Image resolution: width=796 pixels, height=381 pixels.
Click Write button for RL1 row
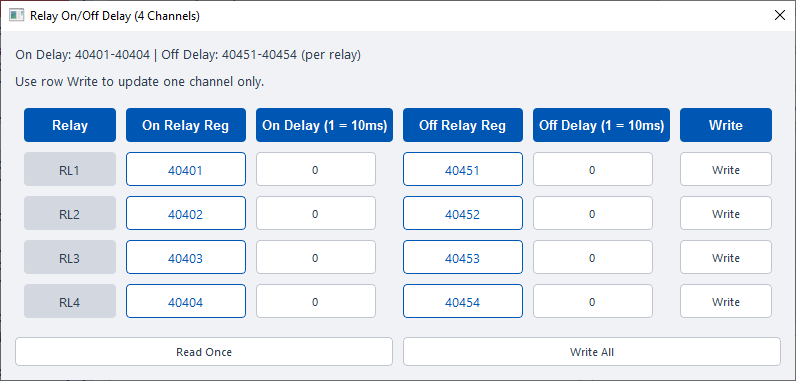tap(726, 169)
